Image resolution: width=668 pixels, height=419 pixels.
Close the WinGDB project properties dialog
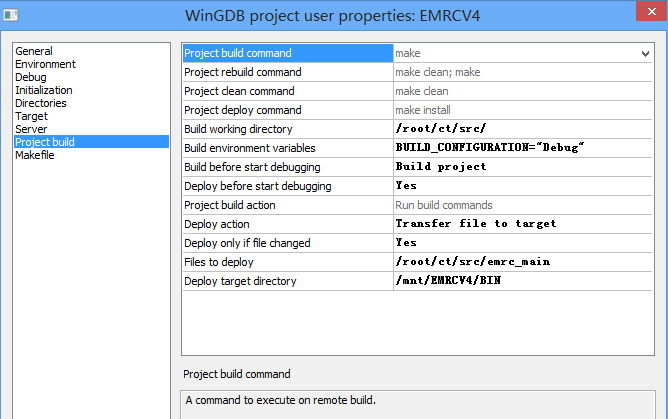coord(652,11)
